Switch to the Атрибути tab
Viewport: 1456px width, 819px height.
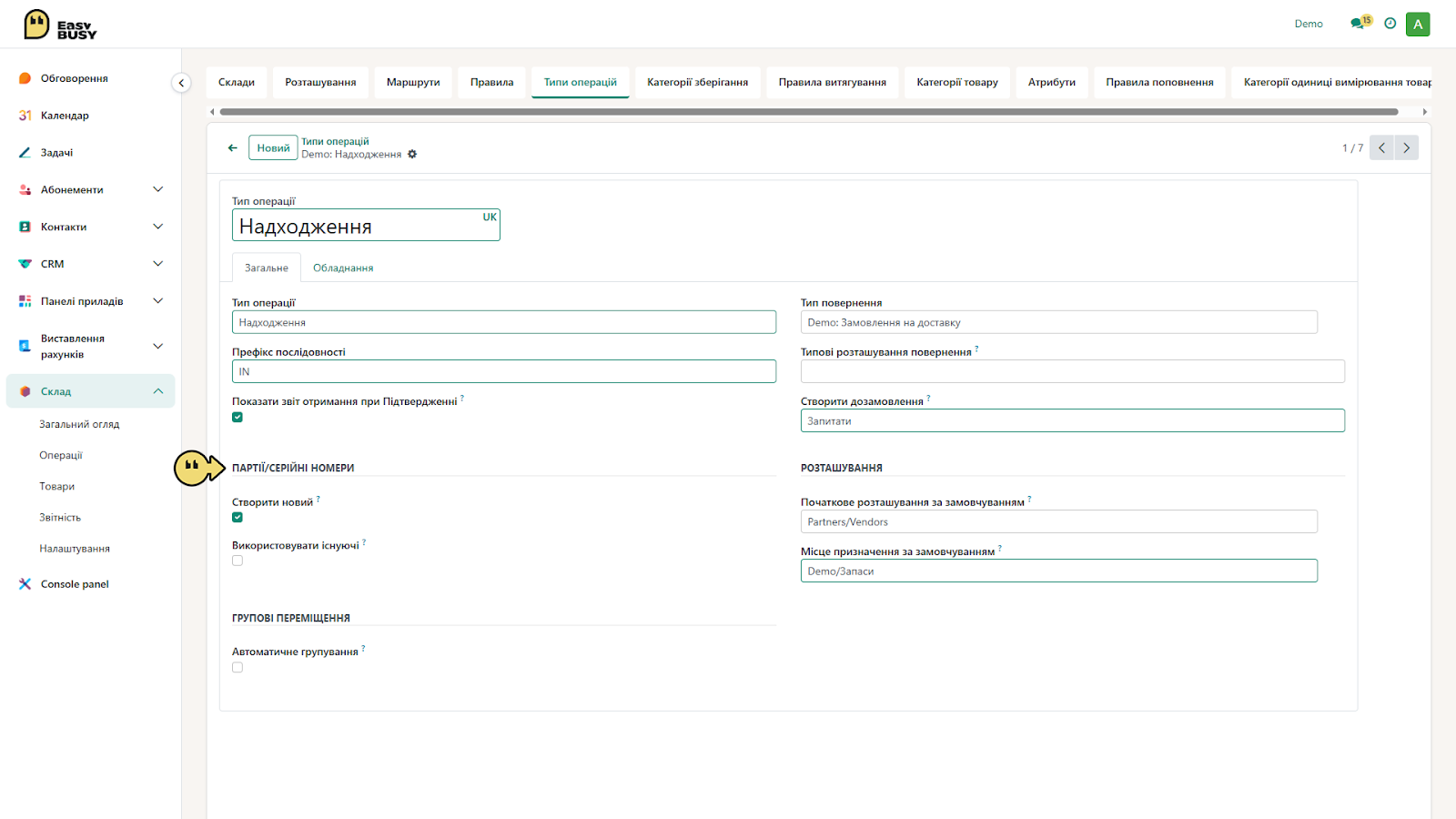[1052, 82]
